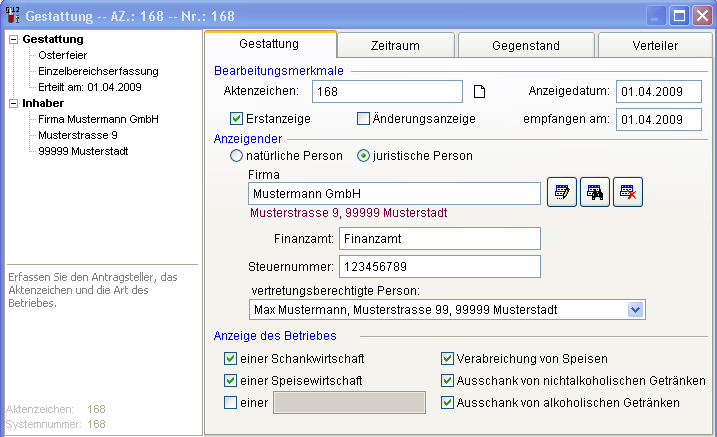Select Einzelbereichserfassung in the tree
The width and height of the screenshot is (717, 437).
[98, 71]
